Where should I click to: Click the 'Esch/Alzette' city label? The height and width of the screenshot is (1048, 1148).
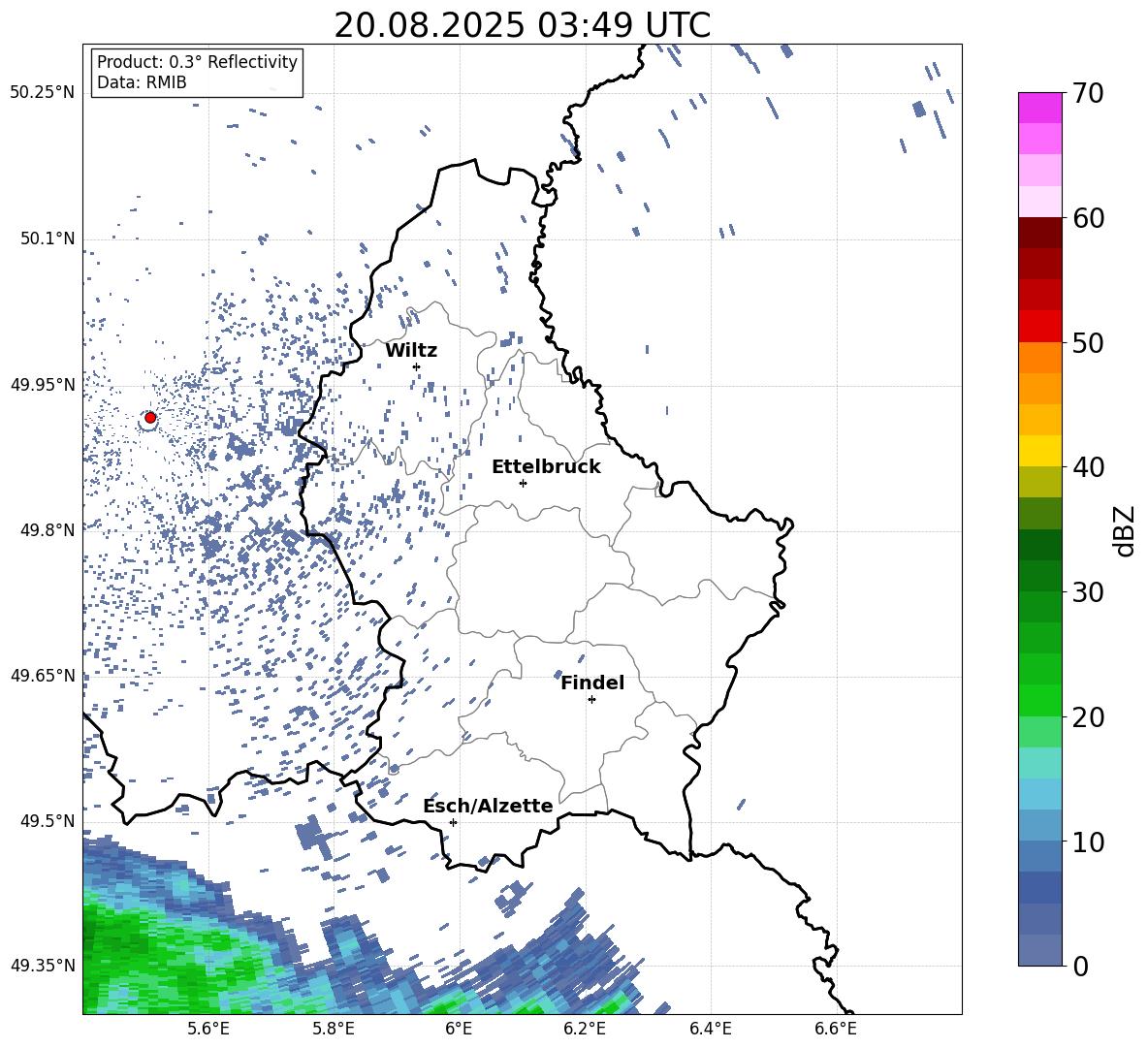[488, 806]
